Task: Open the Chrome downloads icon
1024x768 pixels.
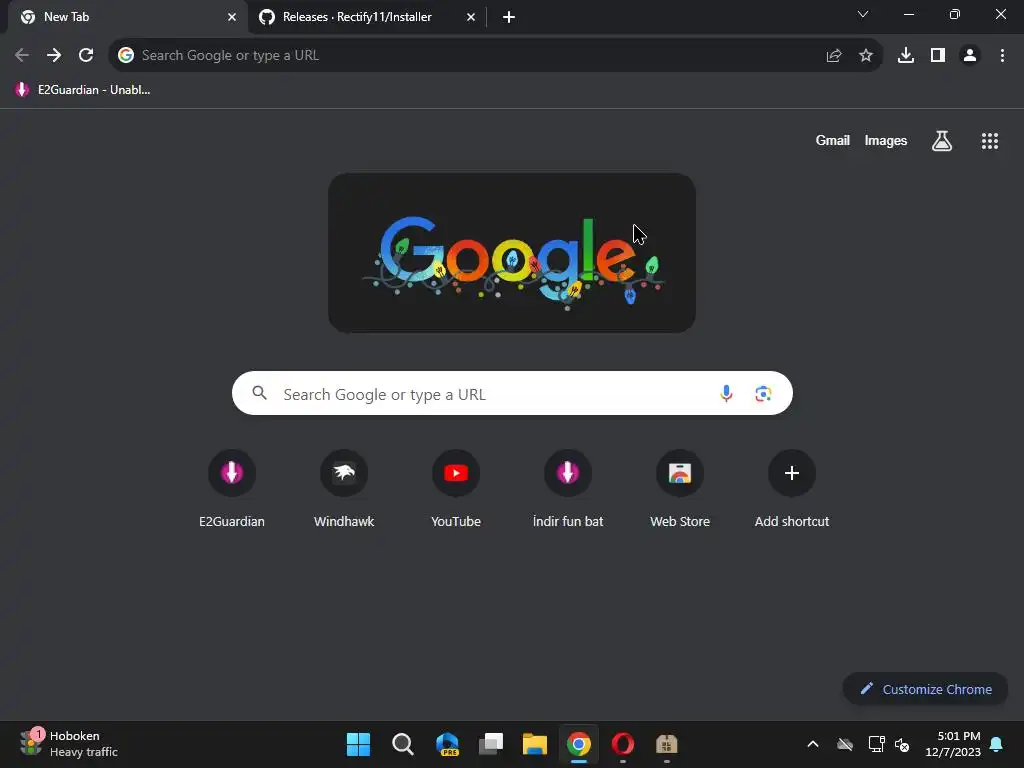Action: tap(906, 56)
